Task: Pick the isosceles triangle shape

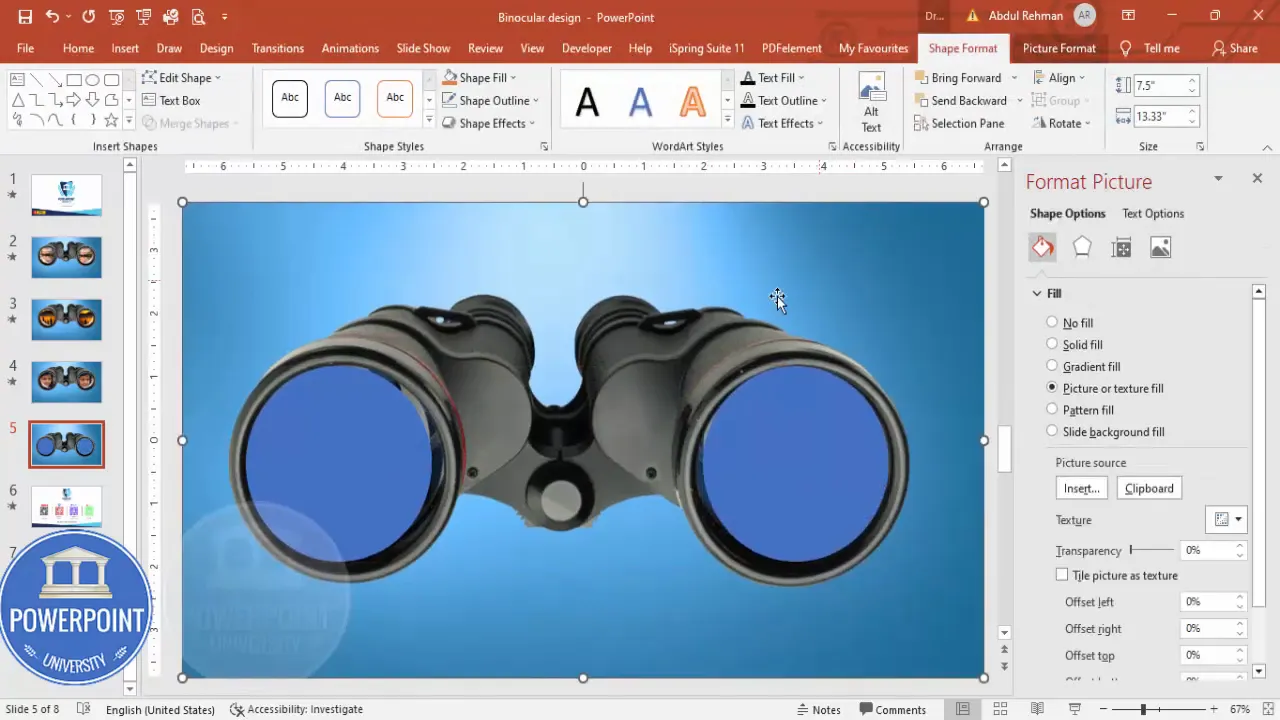Action: tap(18, 100)
